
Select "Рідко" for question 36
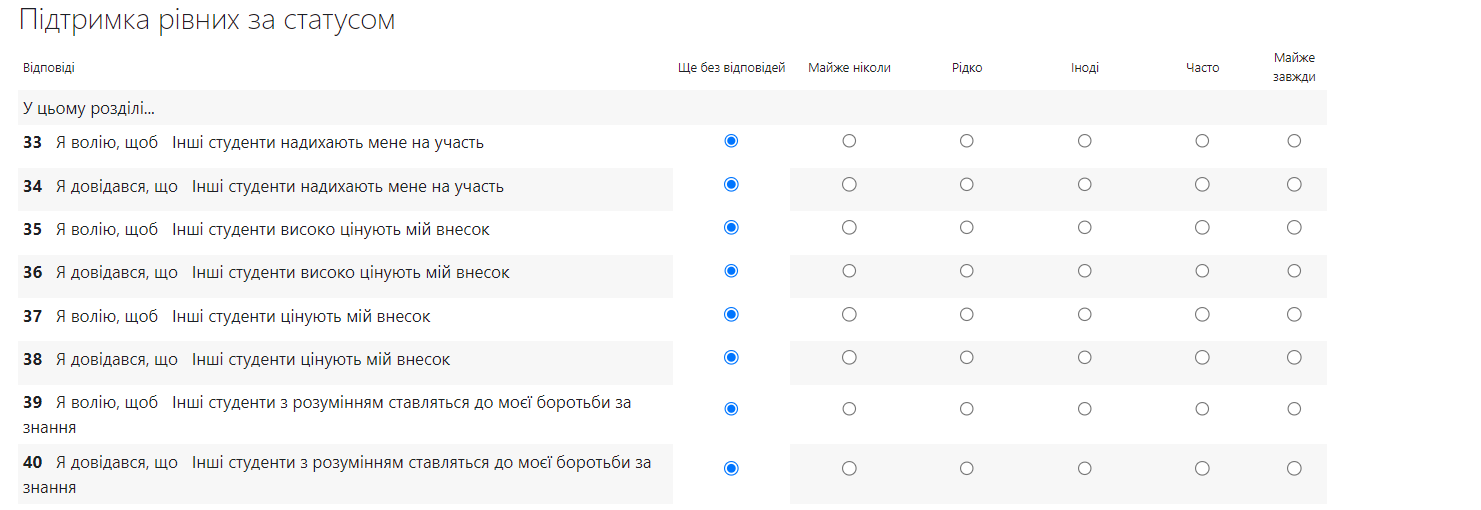pos(967,271)
